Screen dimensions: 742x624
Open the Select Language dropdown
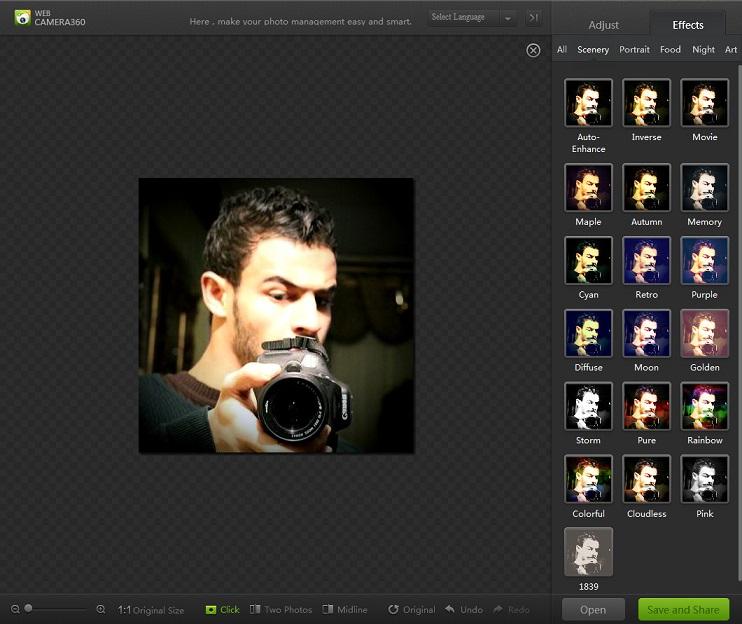pos(472,17)
